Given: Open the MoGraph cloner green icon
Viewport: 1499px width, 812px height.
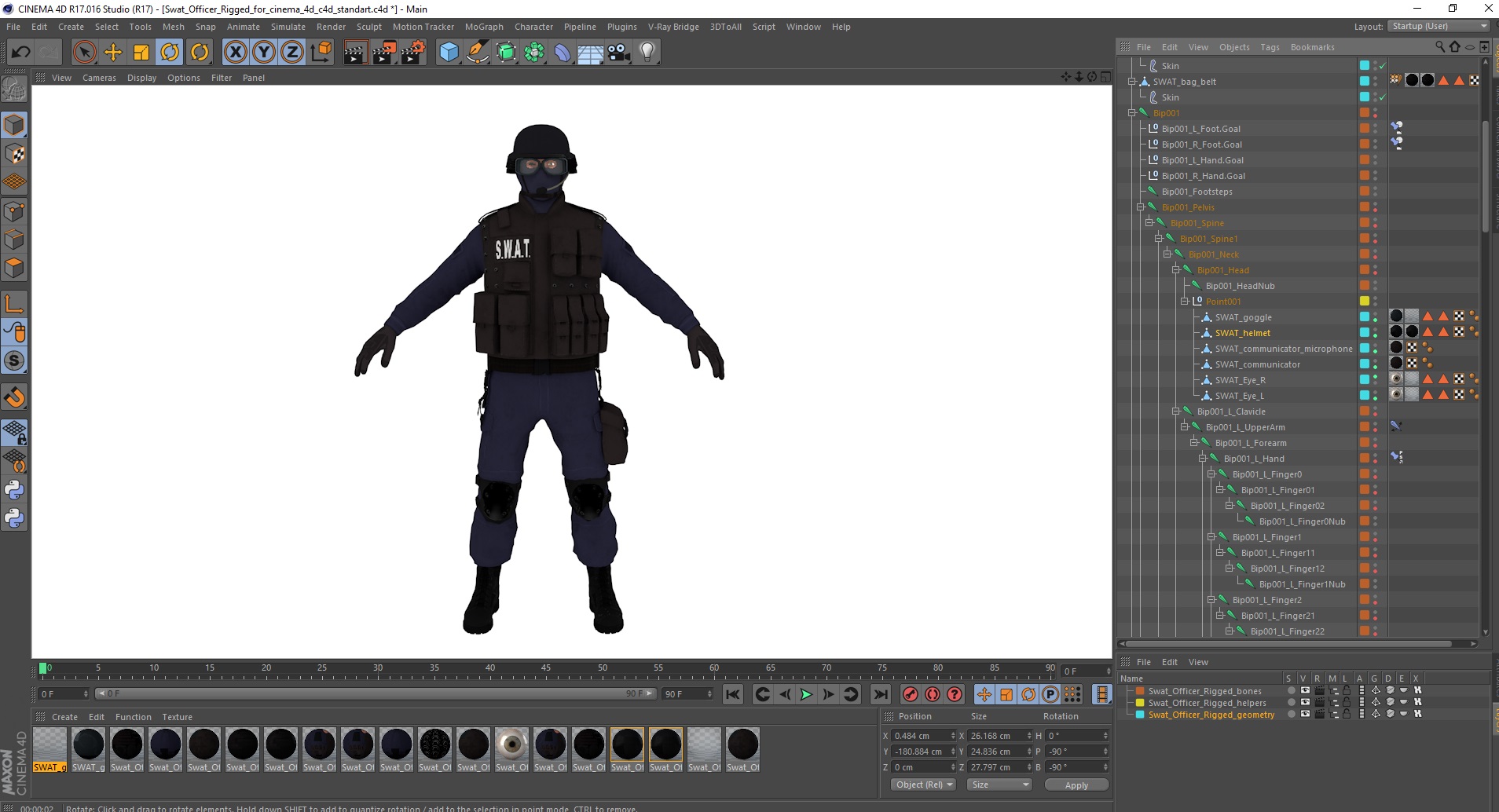Looking at the screenshot, I should click(x=534, y=53).
